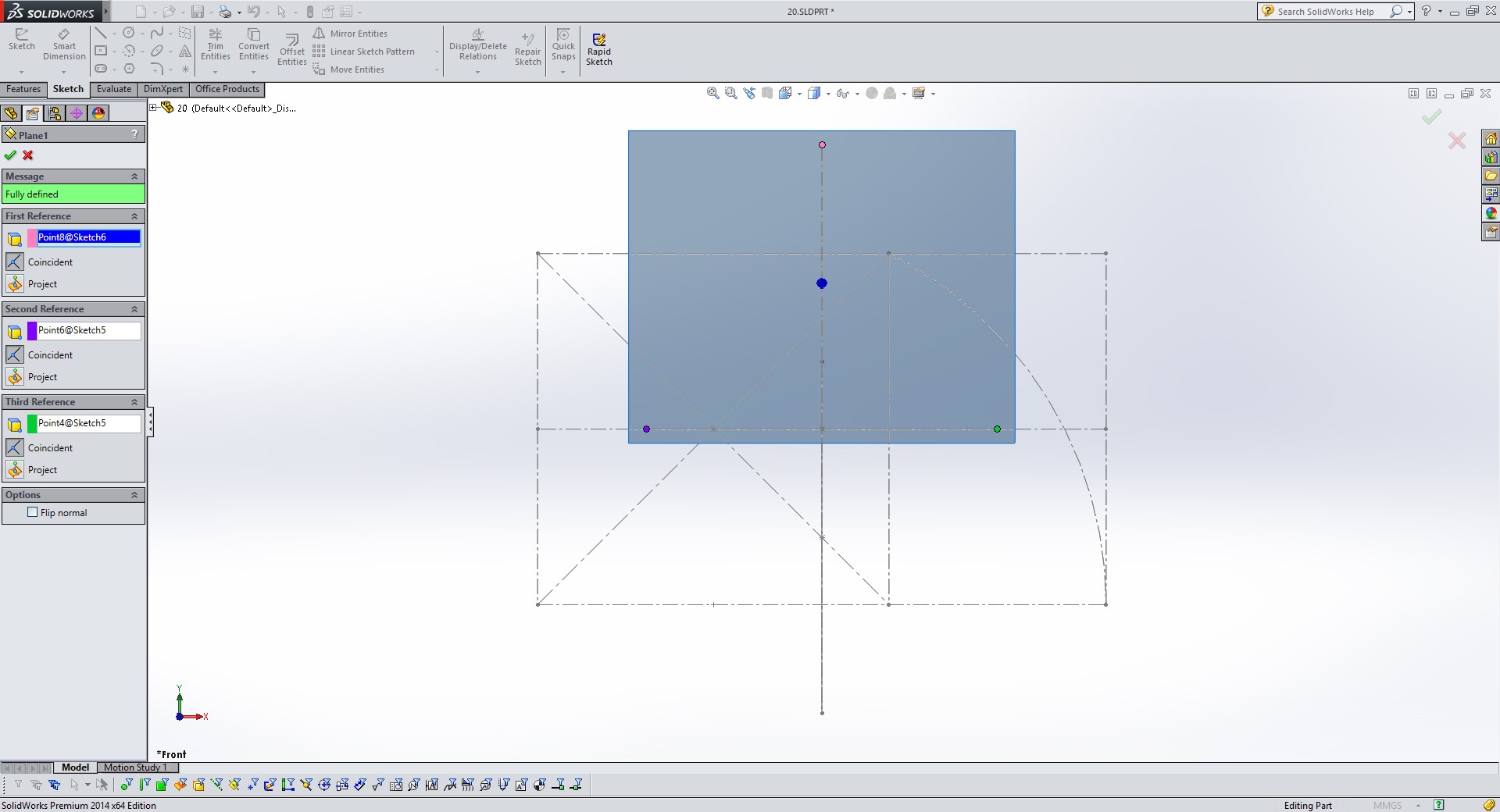Viewport: 1500px width, 812px height.
Task: Select the Ellipse sketch tool
Action: tap(157, 51)
